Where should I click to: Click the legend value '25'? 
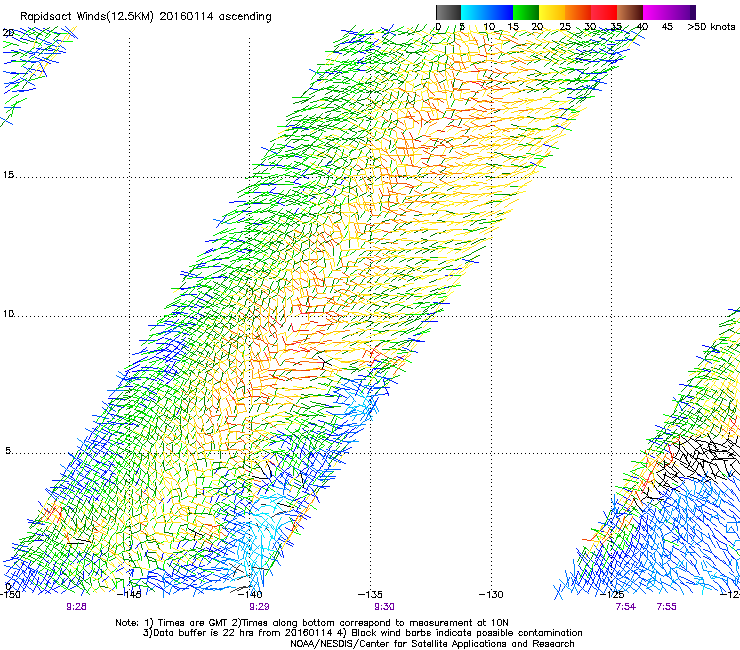(x=565, y=27)
